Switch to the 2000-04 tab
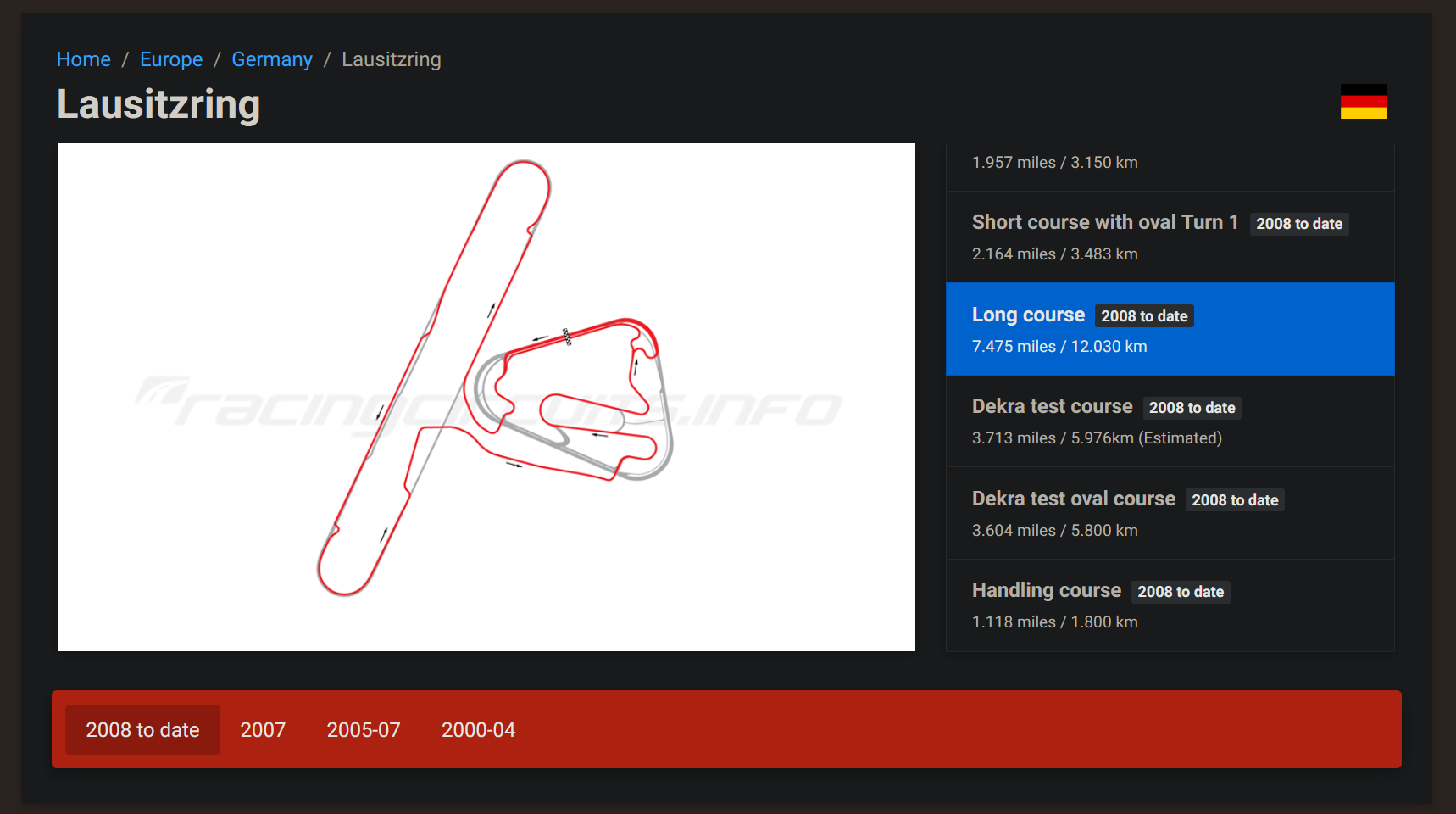The width and height of the screenshot is (1456, 814). (478, 730)
